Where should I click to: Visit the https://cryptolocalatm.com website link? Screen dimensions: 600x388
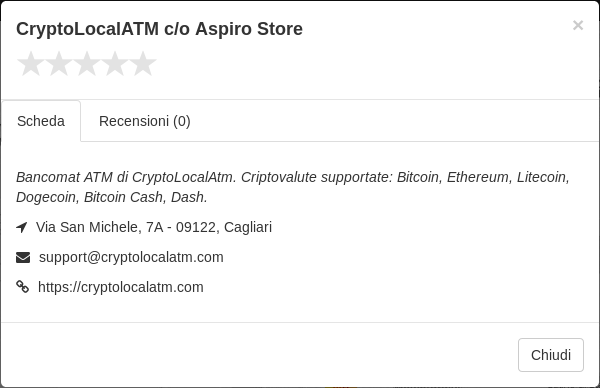[x=121, y=287]
